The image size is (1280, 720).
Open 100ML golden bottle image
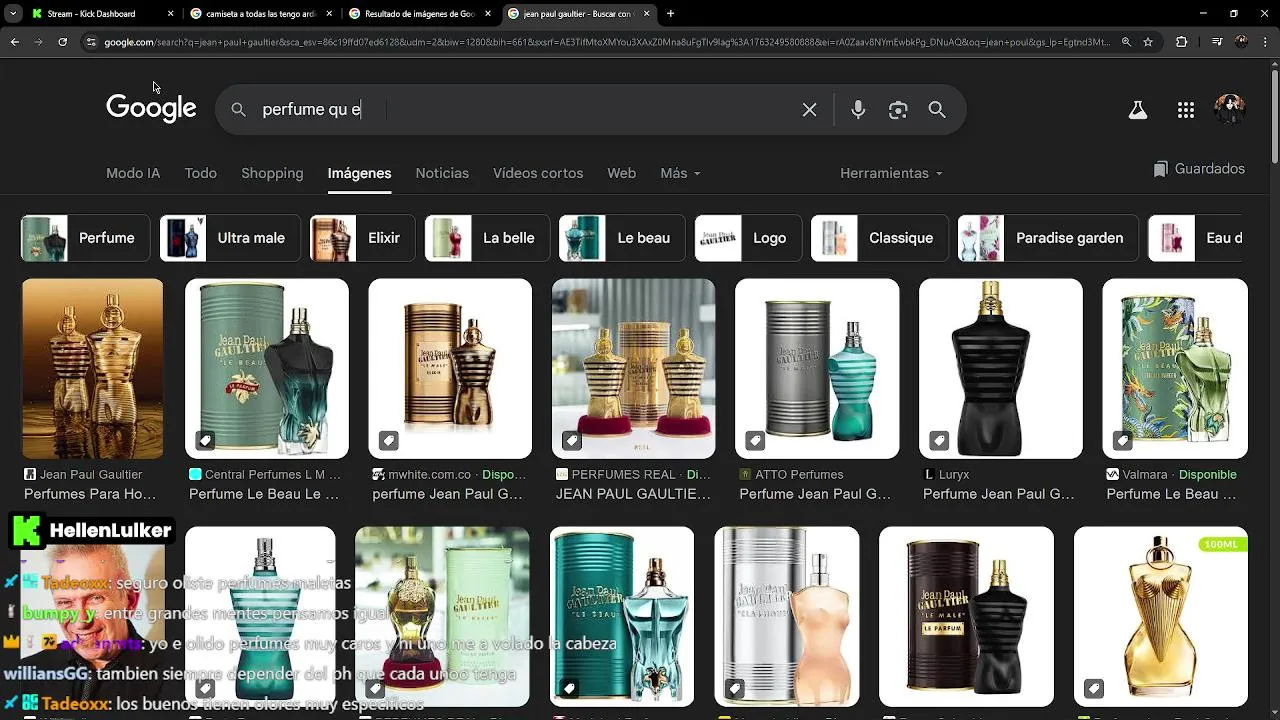tap(1161, 617)
